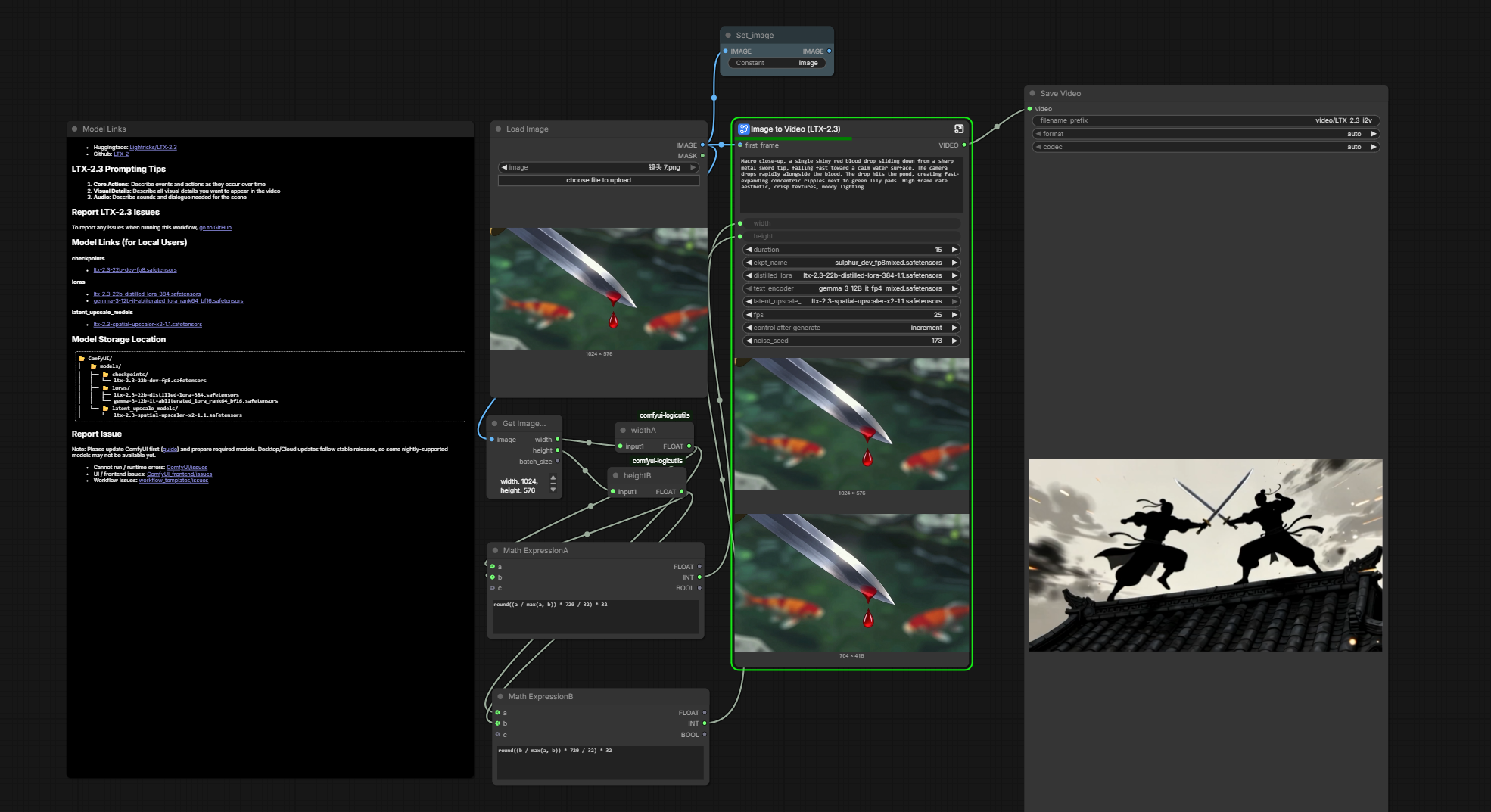
Task: Open gemma-3-12b-it-abliterated lora link
Action: (168, 300)
